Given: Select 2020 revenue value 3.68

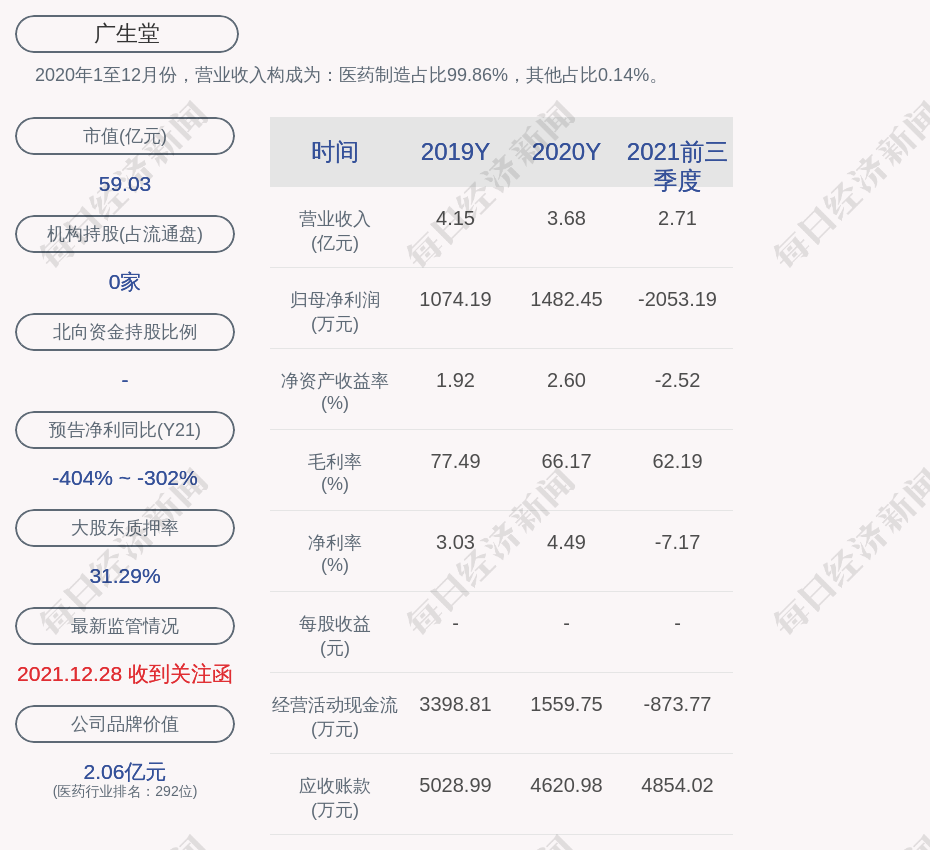Looking at the screenshot, I should [x=566, y=218].
